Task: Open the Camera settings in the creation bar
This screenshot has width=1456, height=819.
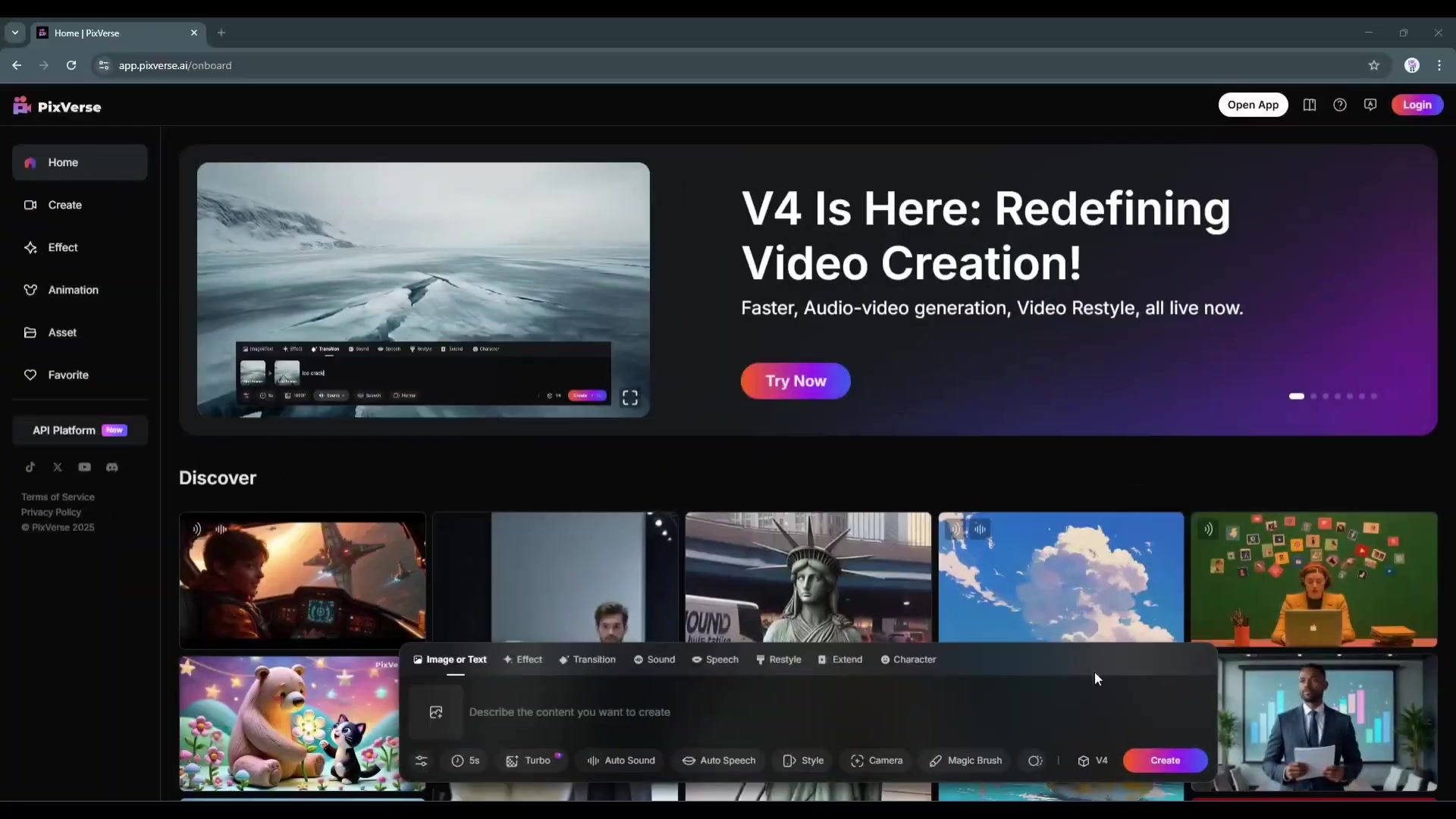Action: (x=876, y=761)
